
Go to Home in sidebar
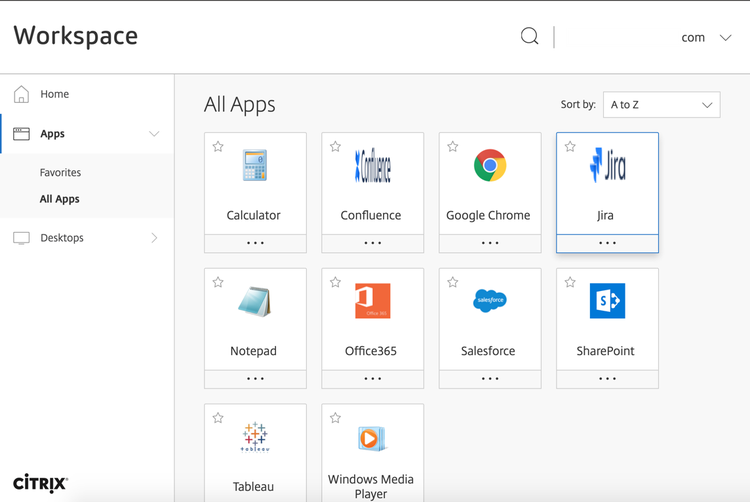55,94
